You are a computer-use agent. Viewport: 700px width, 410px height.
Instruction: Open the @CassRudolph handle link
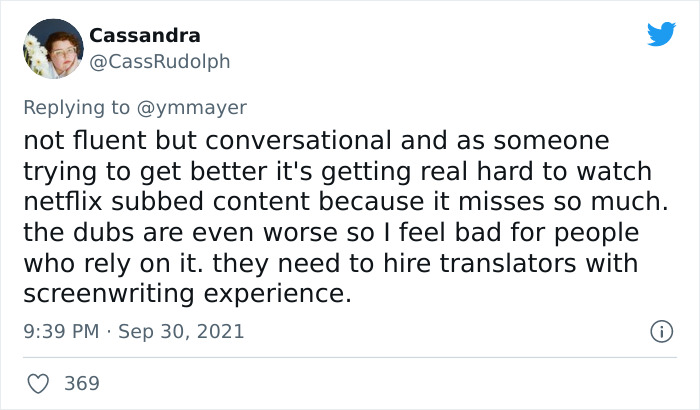pos(160,62)
